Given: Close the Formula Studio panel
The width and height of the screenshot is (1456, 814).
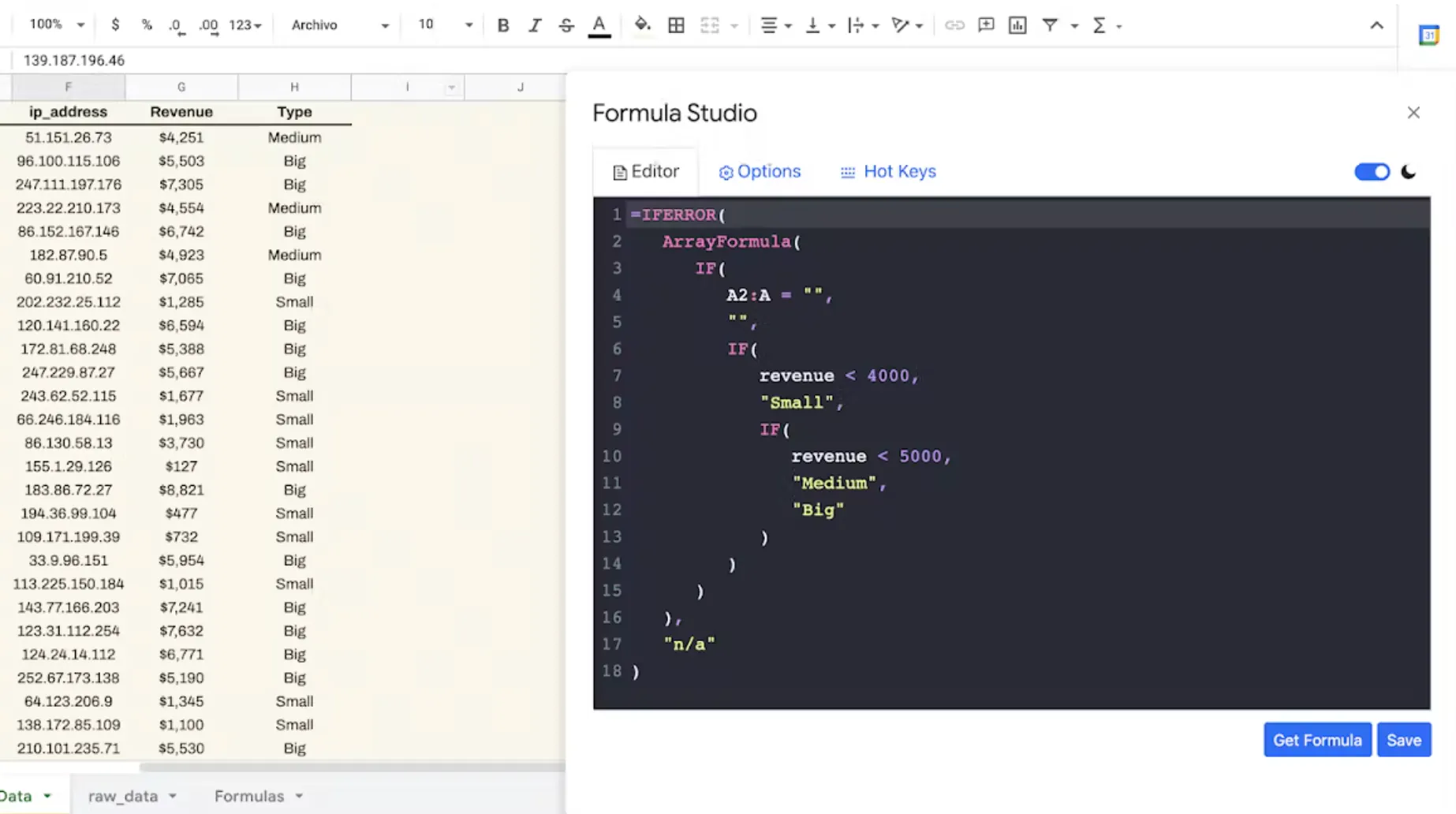Looking at the screenshot, I should pyautogui.click(x=1413, y=113).
